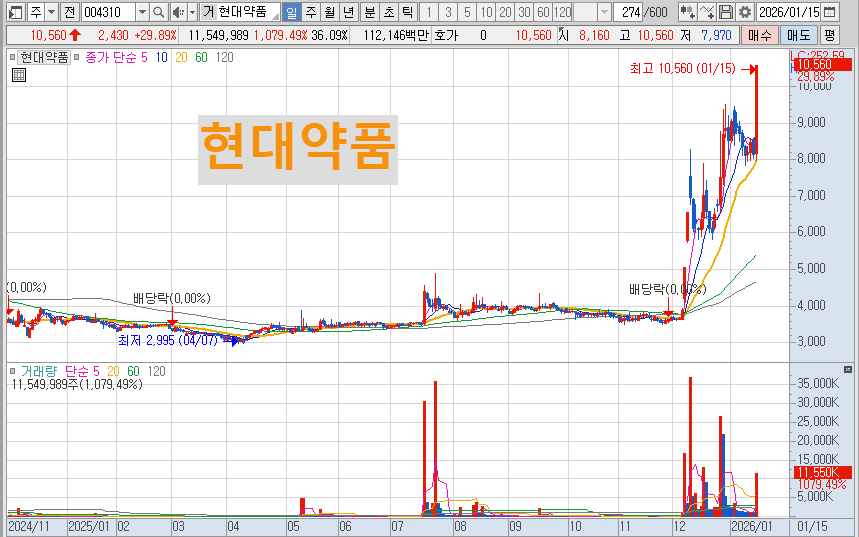This screenshot has width=859, height=537.
Task: Switch to 월 monthly chart period
Action: coord(329,12)
